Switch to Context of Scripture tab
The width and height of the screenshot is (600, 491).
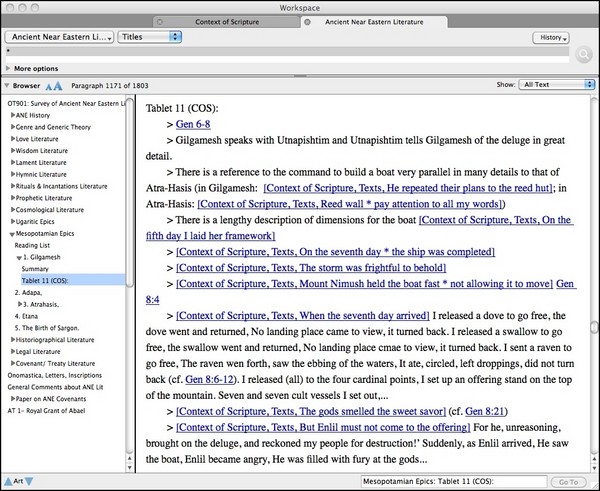tap(227, 22)
